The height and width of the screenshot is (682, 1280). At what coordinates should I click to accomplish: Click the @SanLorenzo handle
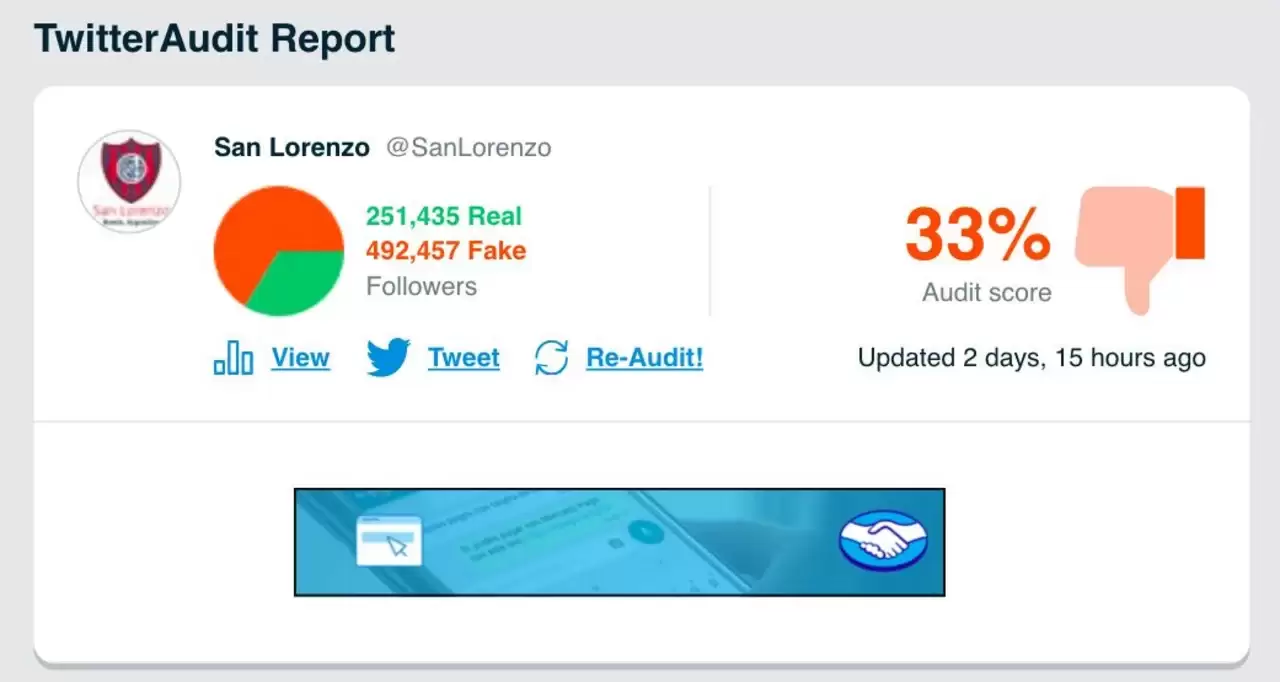(468, 147)
